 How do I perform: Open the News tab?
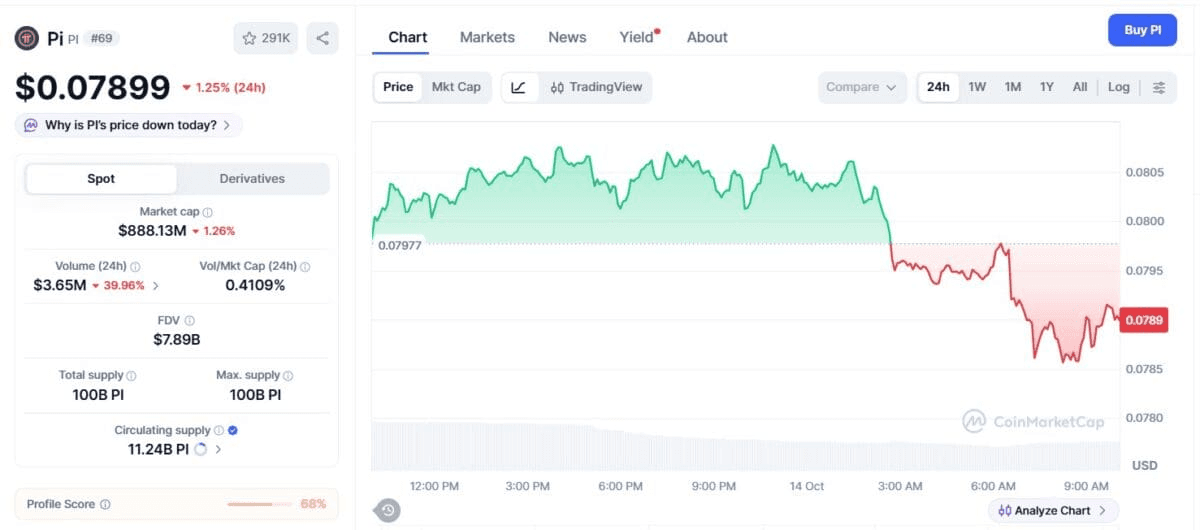(x=567, y=37)
